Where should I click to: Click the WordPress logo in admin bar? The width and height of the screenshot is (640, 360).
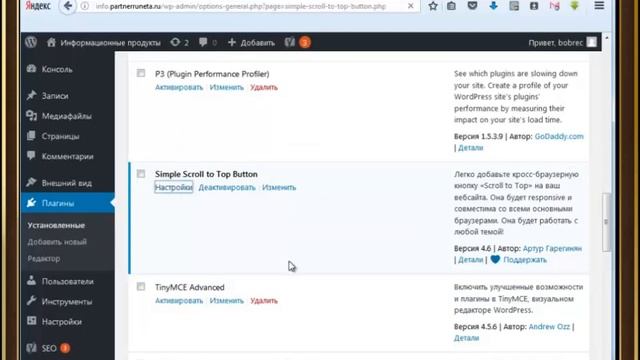pyautogui.click(x=31, y=42)
